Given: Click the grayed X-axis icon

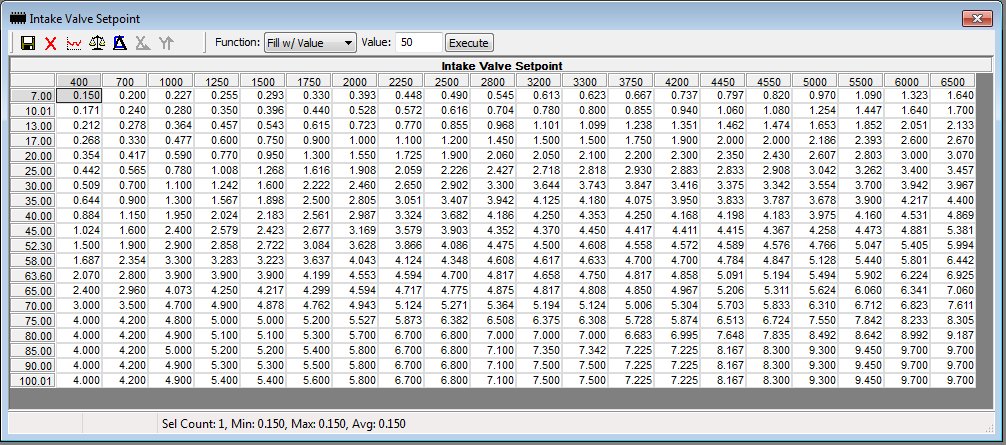Looking at the screenshot, I should (143, 44).
